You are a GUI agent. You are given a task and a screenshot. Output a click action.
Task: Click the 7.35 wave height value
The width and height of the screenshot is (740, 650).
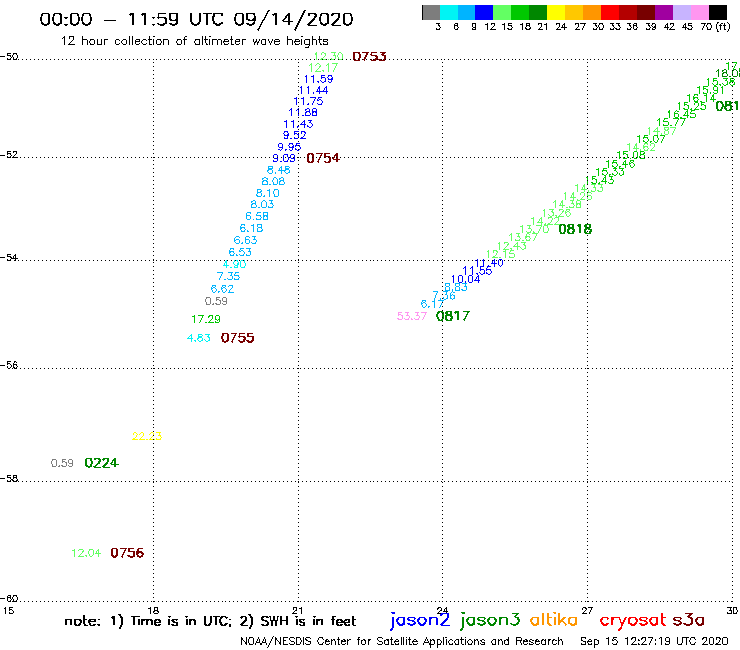pos(228,276)
